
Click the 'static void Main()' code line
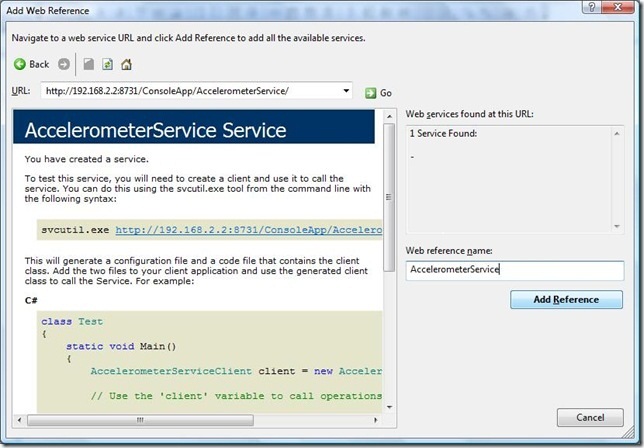(121, 346)
